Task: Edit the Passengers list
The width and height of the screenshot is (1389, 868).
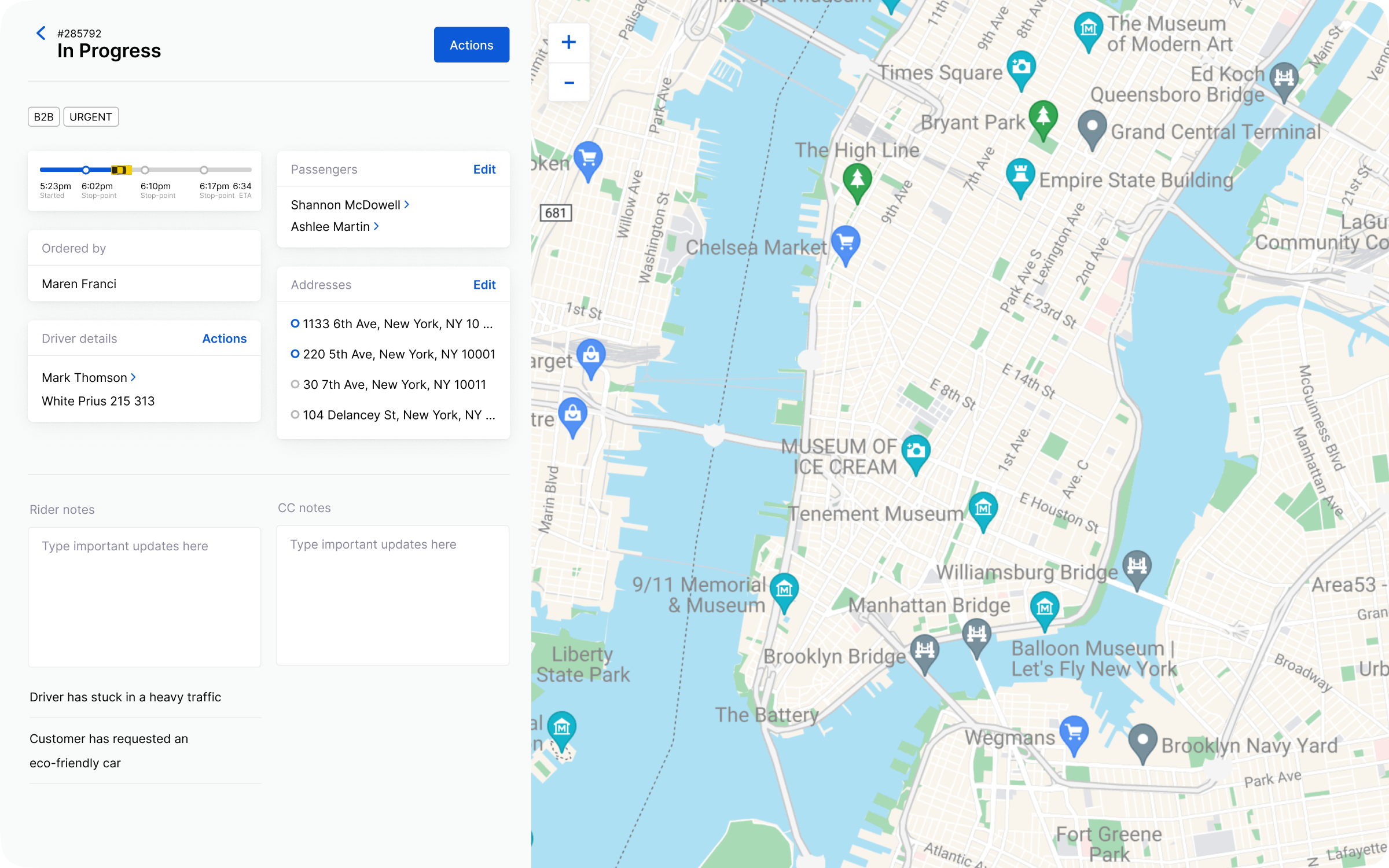Action: pyautogui.click(x=484, y=170)
